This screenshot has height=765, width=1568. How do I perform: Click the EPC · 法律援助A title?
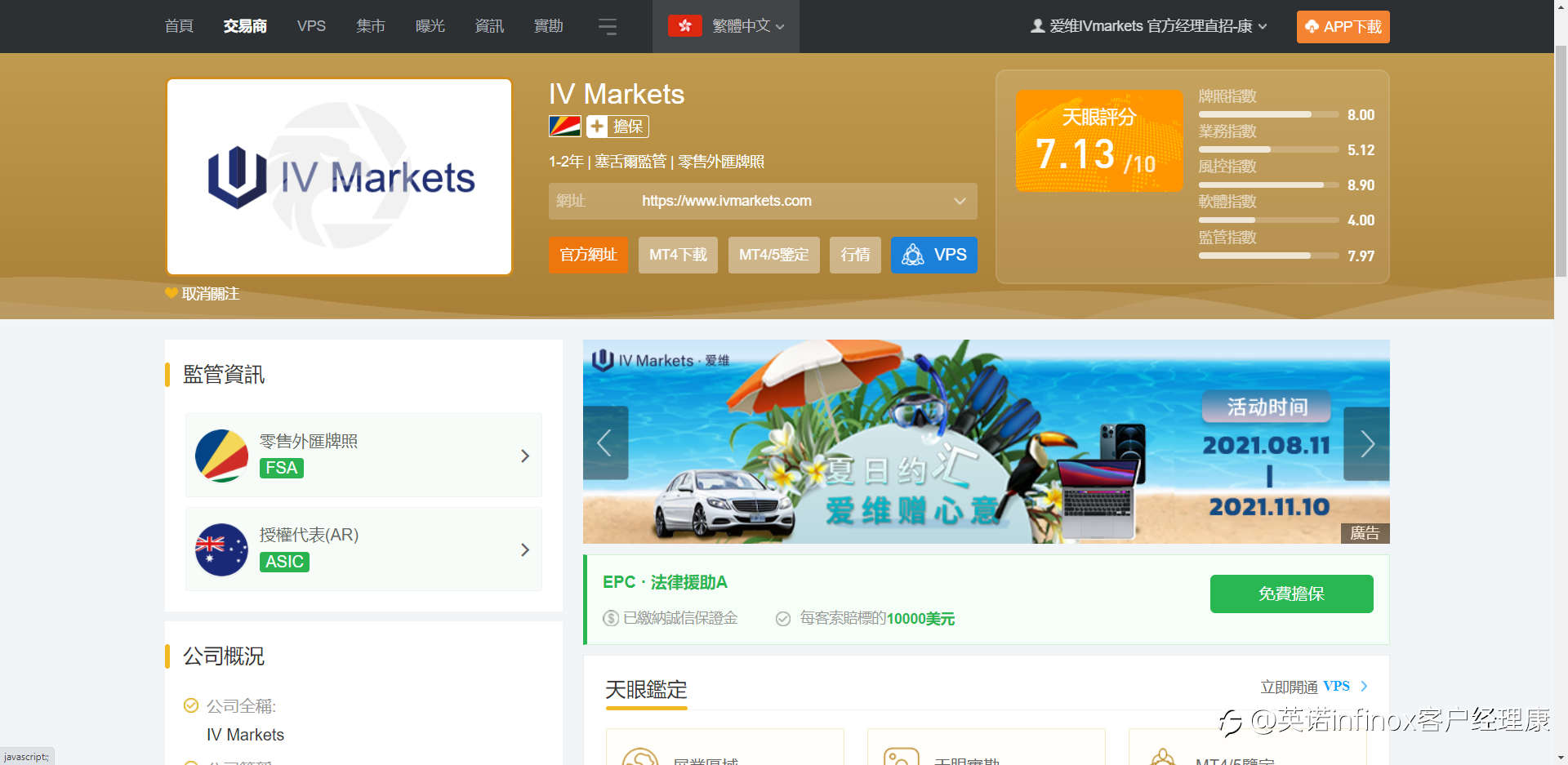(x=665, y=582)
